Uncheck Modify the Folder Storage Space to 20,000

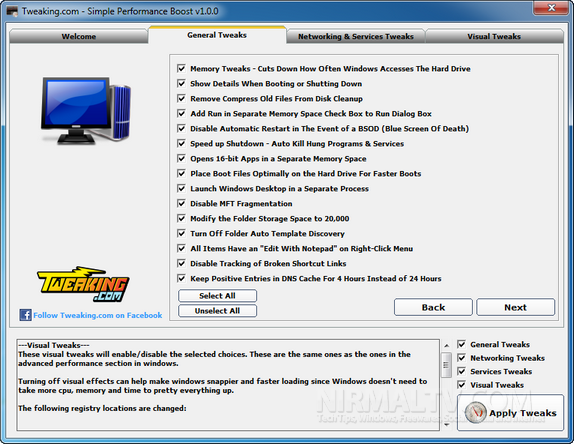point(181,219)
